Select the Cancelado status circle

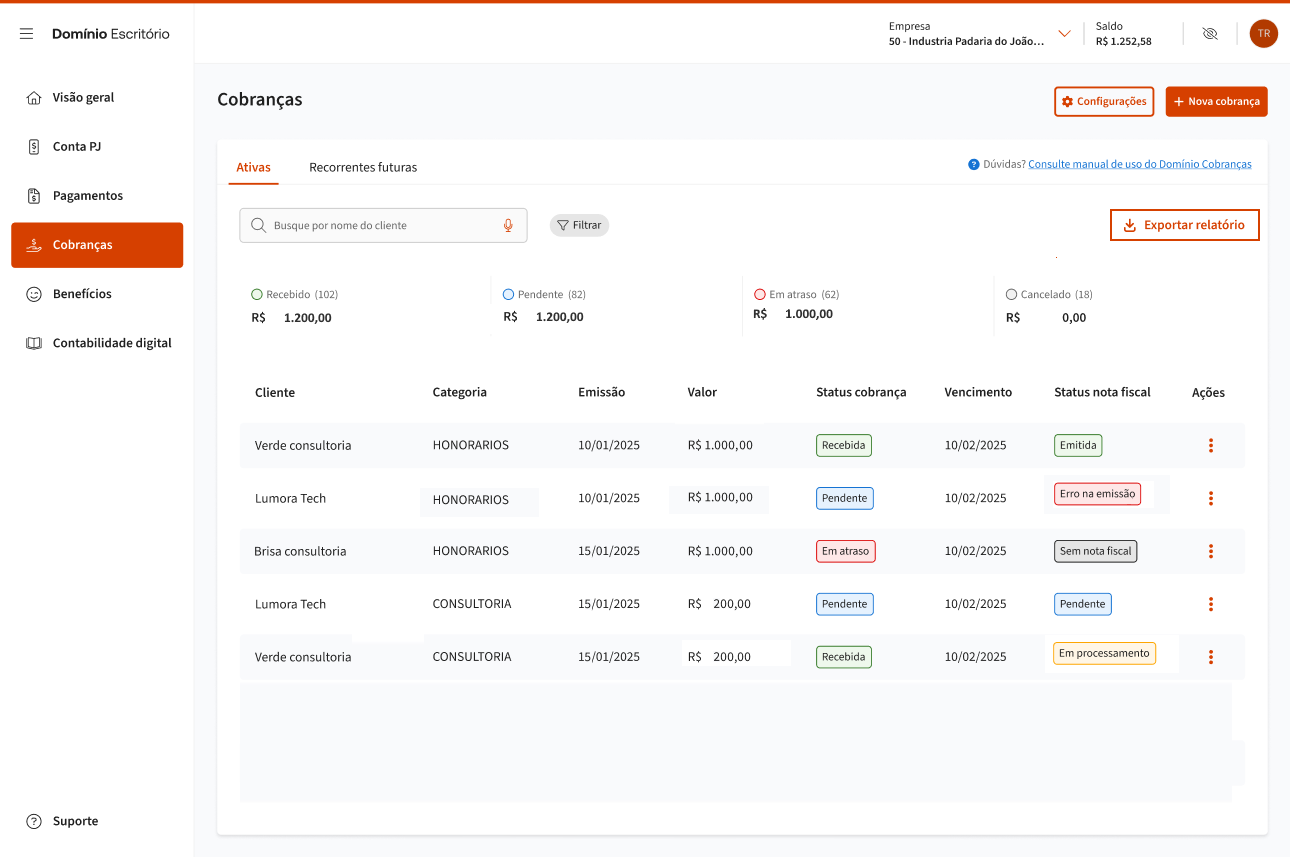[1012, 295]
